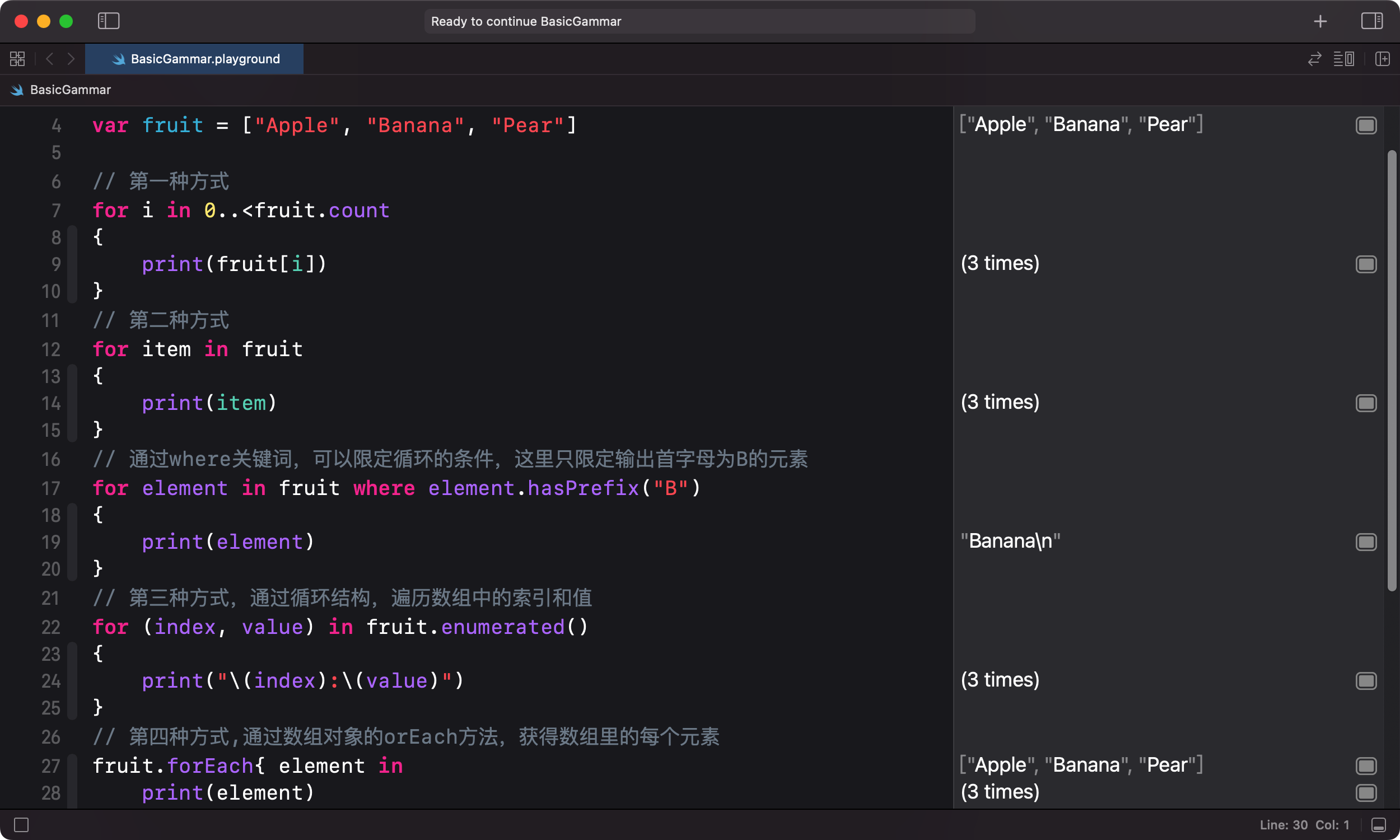Click the playground execute square at bottom left
1400x840 pixels.
coord(21,825)
